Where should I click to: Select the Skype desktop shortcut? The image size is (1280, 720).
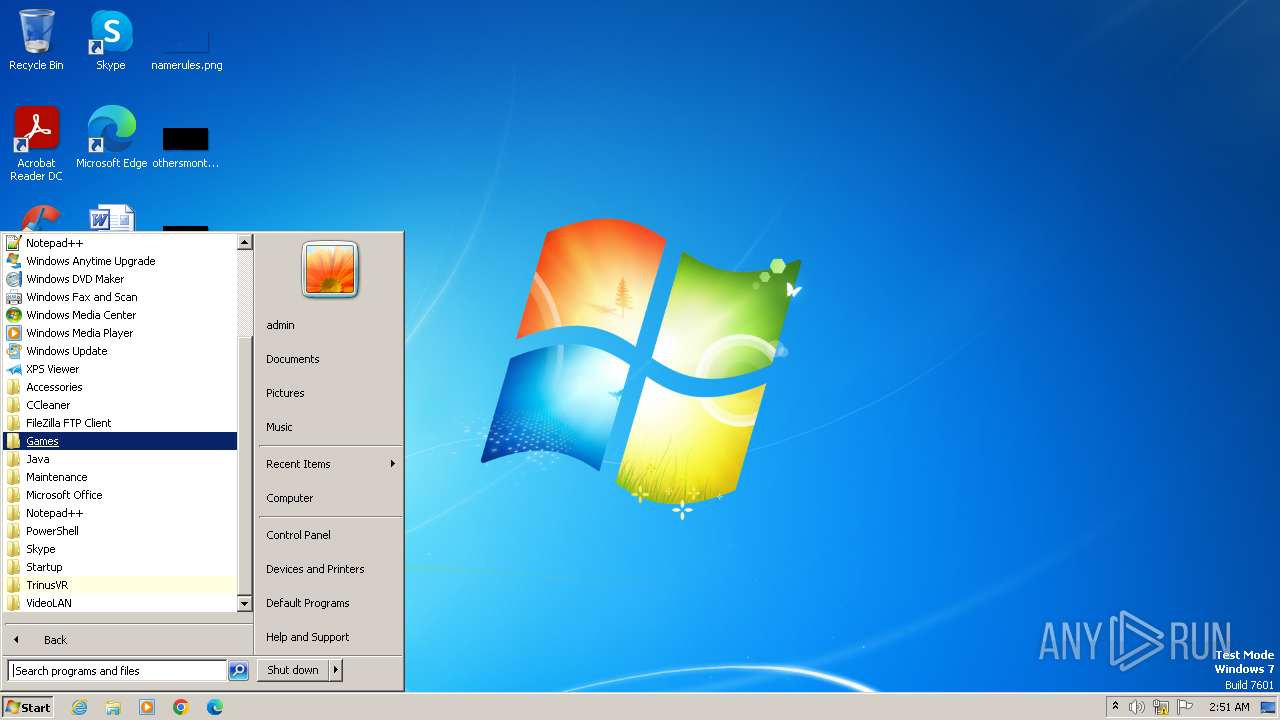pos(111,40)
